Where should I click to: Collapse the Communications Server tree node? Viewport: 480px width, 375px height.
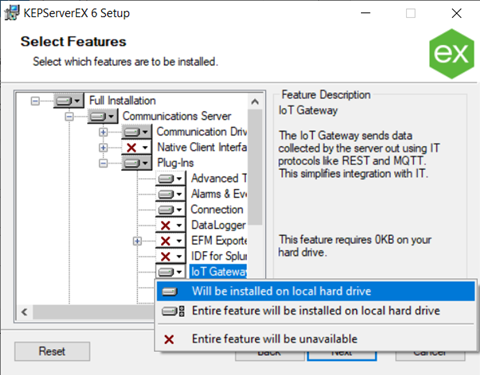(x=69, y=116)
